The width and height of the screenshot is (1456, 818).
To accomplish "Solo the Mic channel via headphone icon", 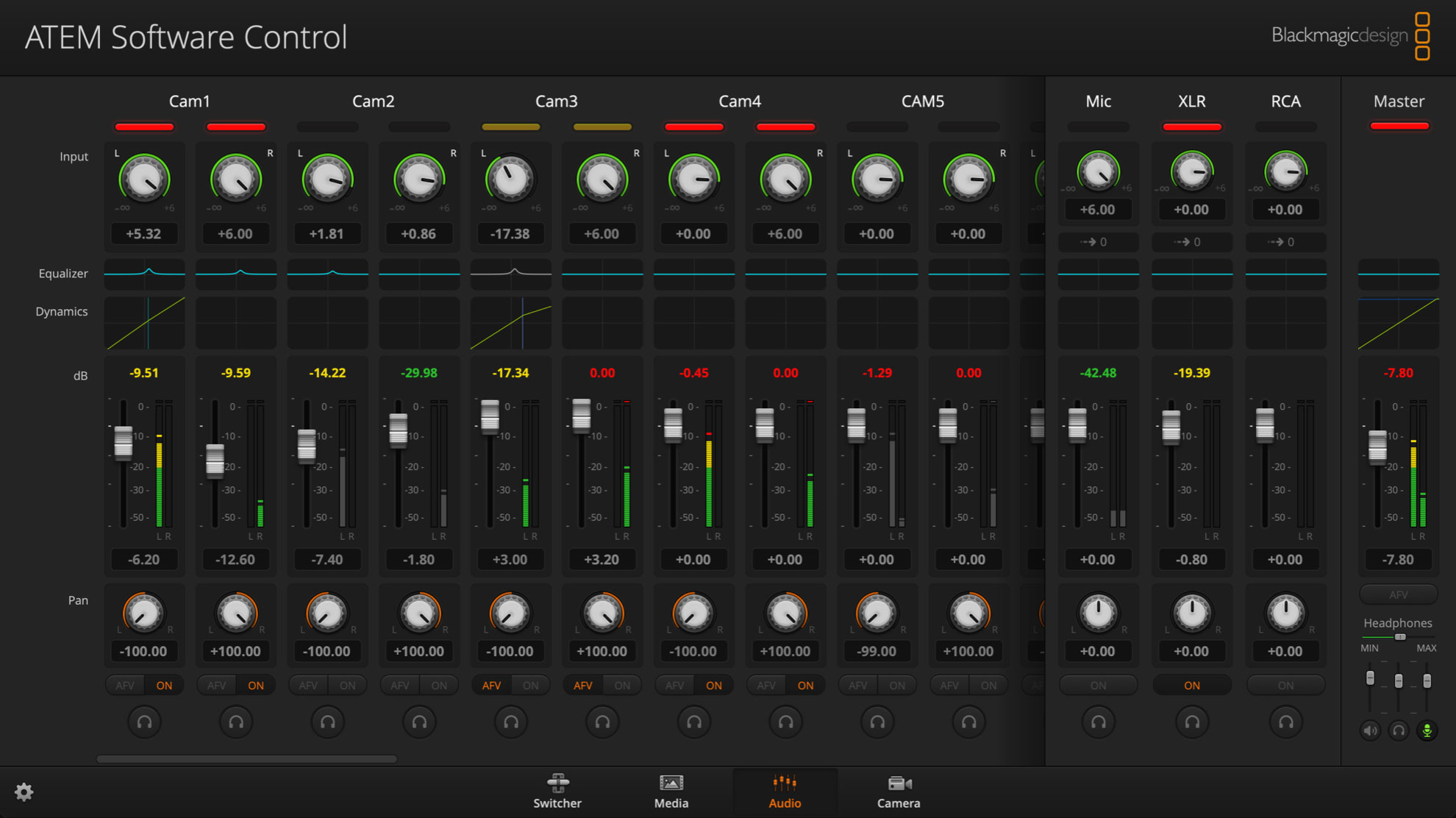I will (x=1098, y=722).
